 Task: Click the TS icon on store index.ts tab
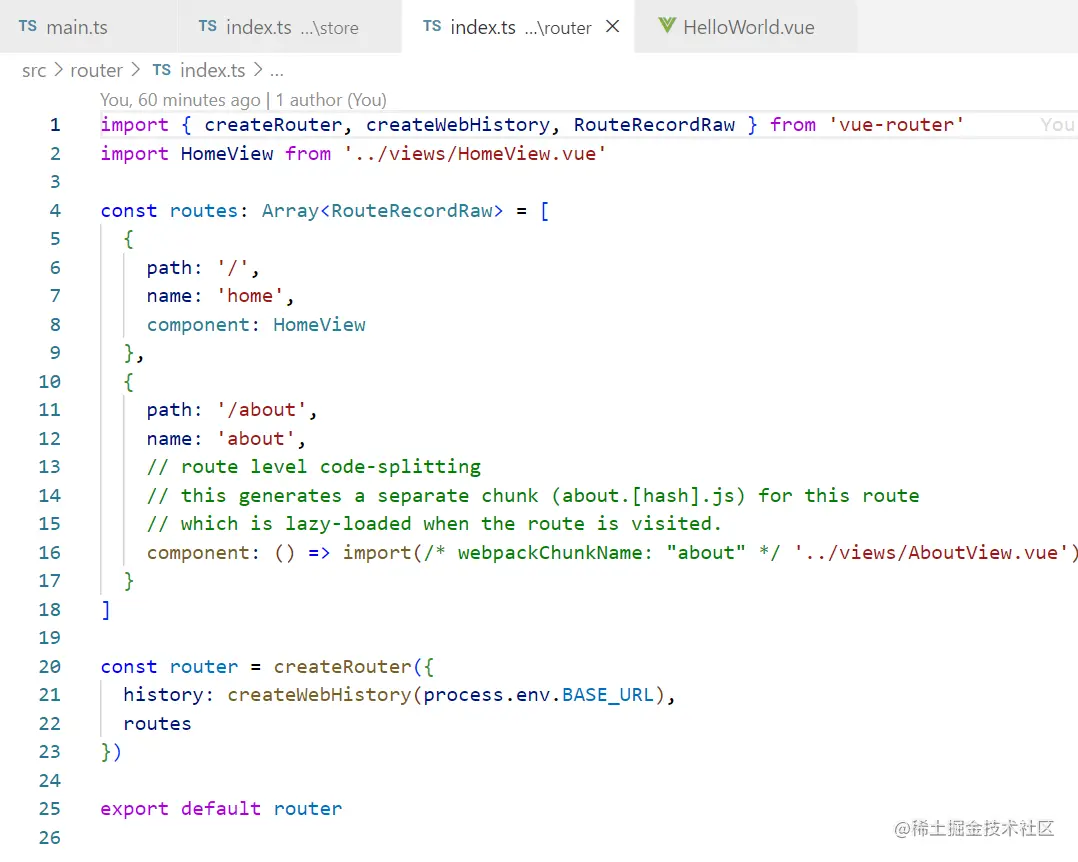[208, 26]
